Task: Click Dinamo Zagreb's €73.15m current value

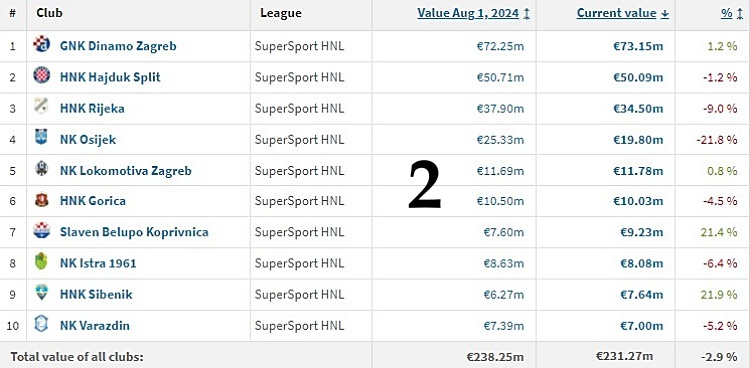Action: pos(638,46)
